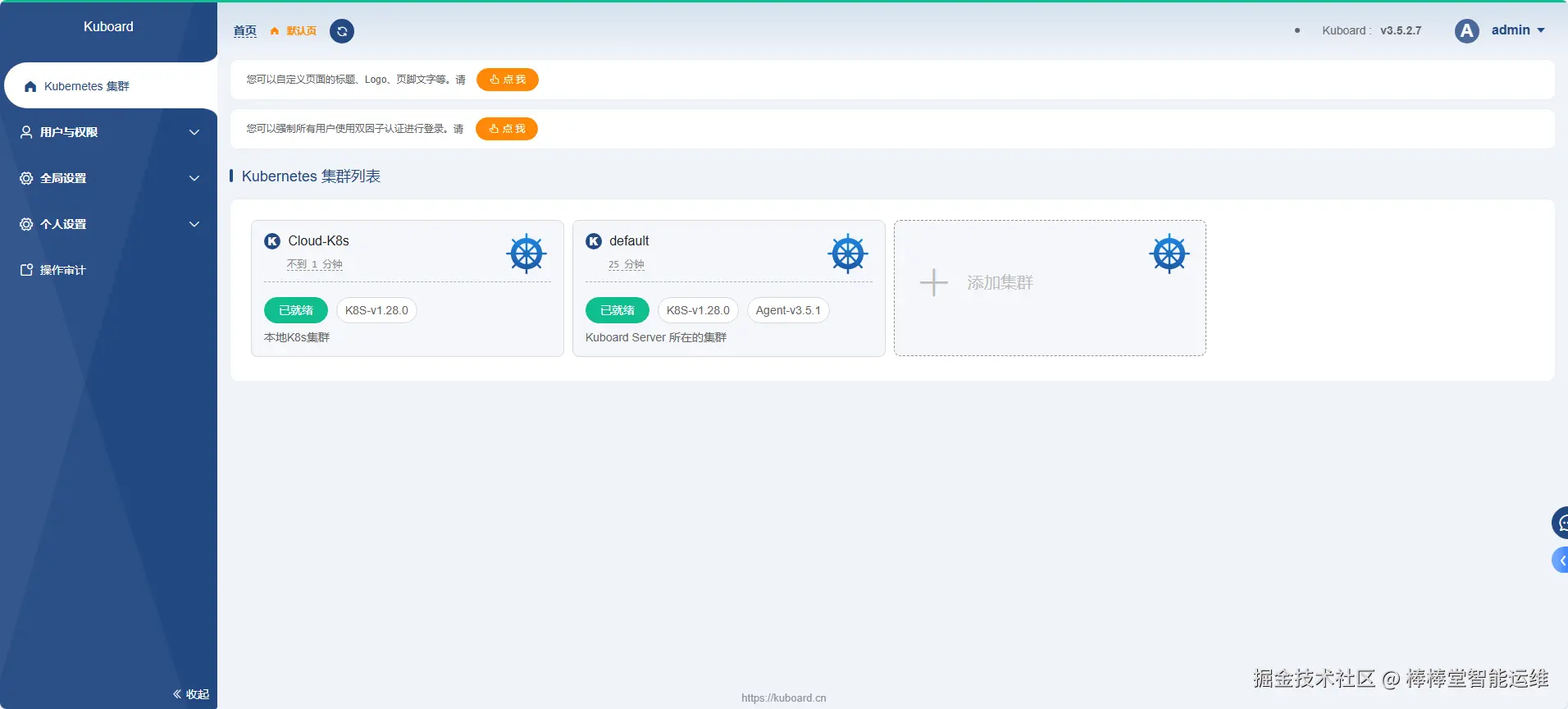Screen dimensions: 1568x709
Task: Click the 已就绪 status tag on Cloud-K8s
Action: 296,310
